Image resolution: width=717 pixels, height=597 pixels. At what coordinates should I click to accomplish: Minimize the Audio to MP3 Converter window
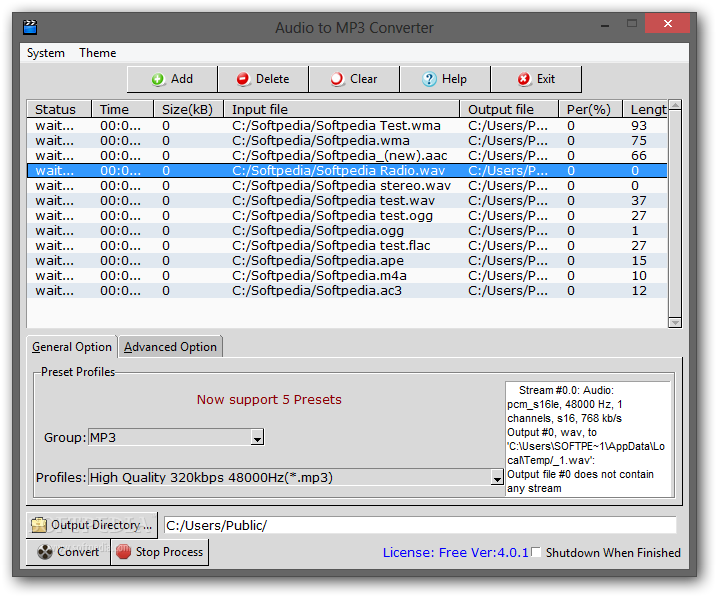point(605,25)
